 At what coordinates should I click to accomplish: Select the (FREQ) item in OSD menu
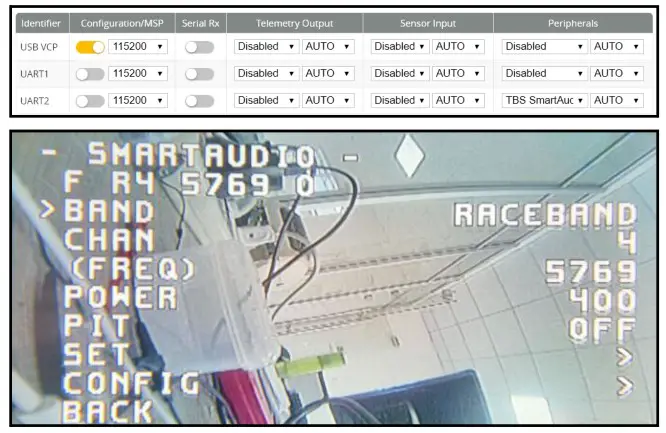132,269
